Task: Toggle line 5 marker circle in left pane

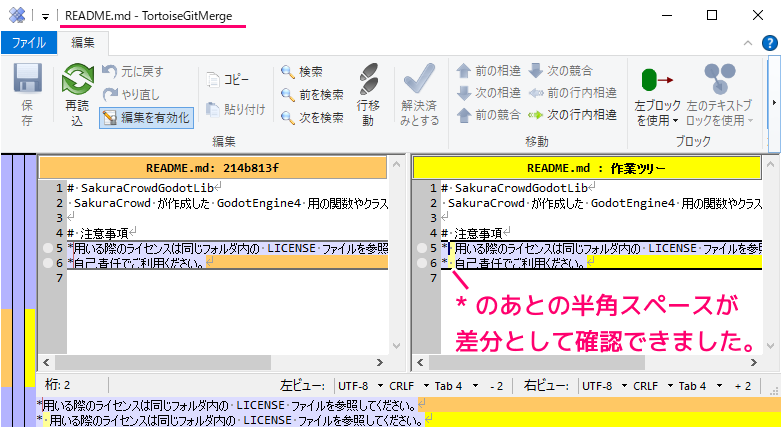Action: click(47, 248)
